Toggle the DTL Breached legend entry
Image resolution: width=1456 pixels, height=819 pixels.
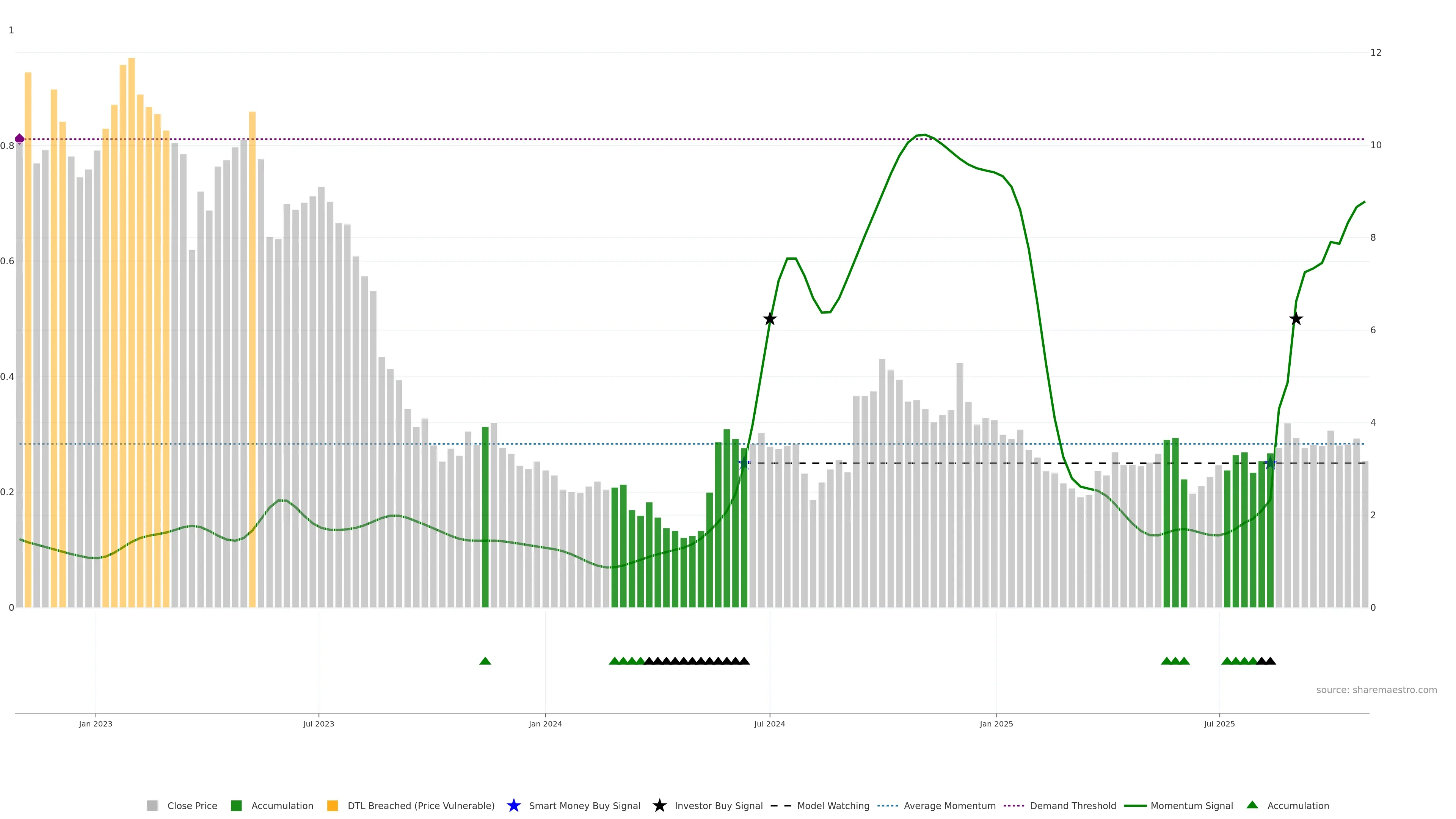[x=420, y=806]
